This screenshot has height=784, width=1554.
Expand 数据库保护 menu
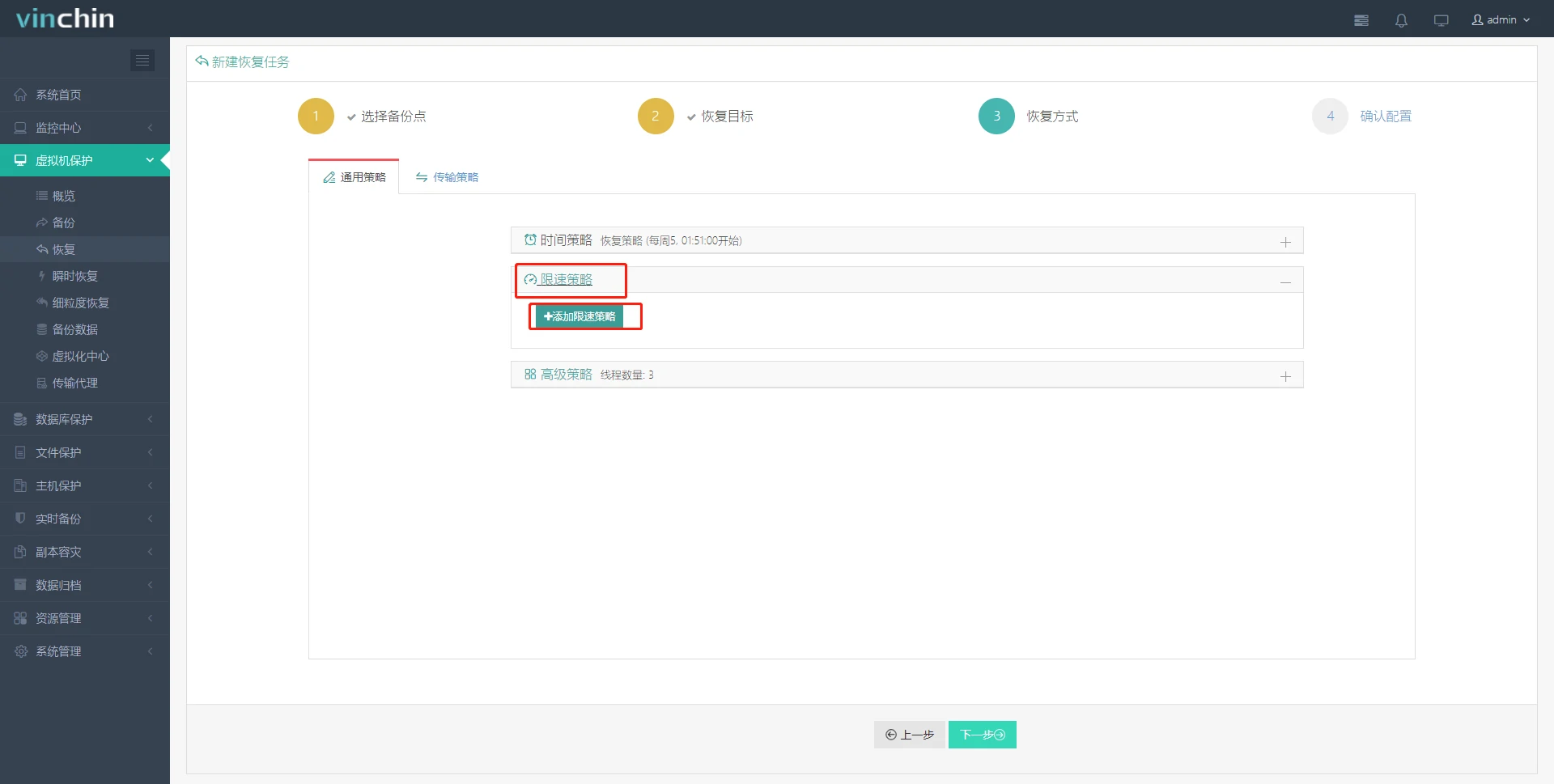pyautogui.click(x=85, y=419)
